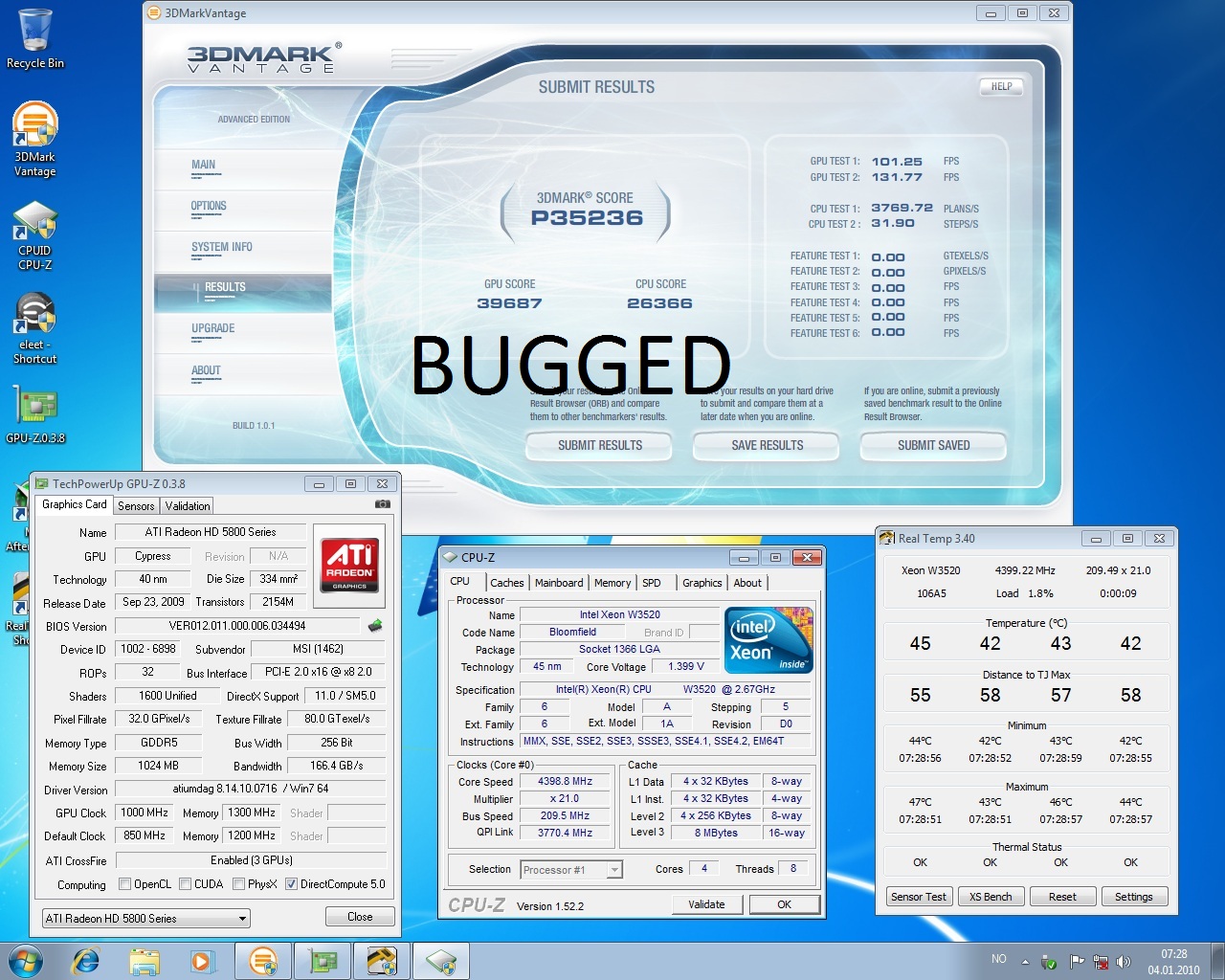Image resolution: width=1225 pixels, height=980 pixels.
Task: Open Windows Media Player from the taskbar
Action: click(203, 961)
